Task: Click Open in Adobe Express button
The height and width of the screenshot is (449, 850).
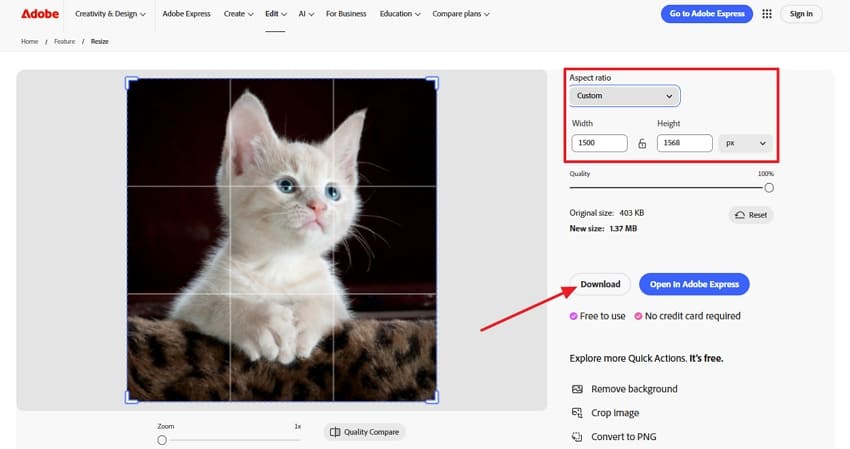Action: point(694,284)
